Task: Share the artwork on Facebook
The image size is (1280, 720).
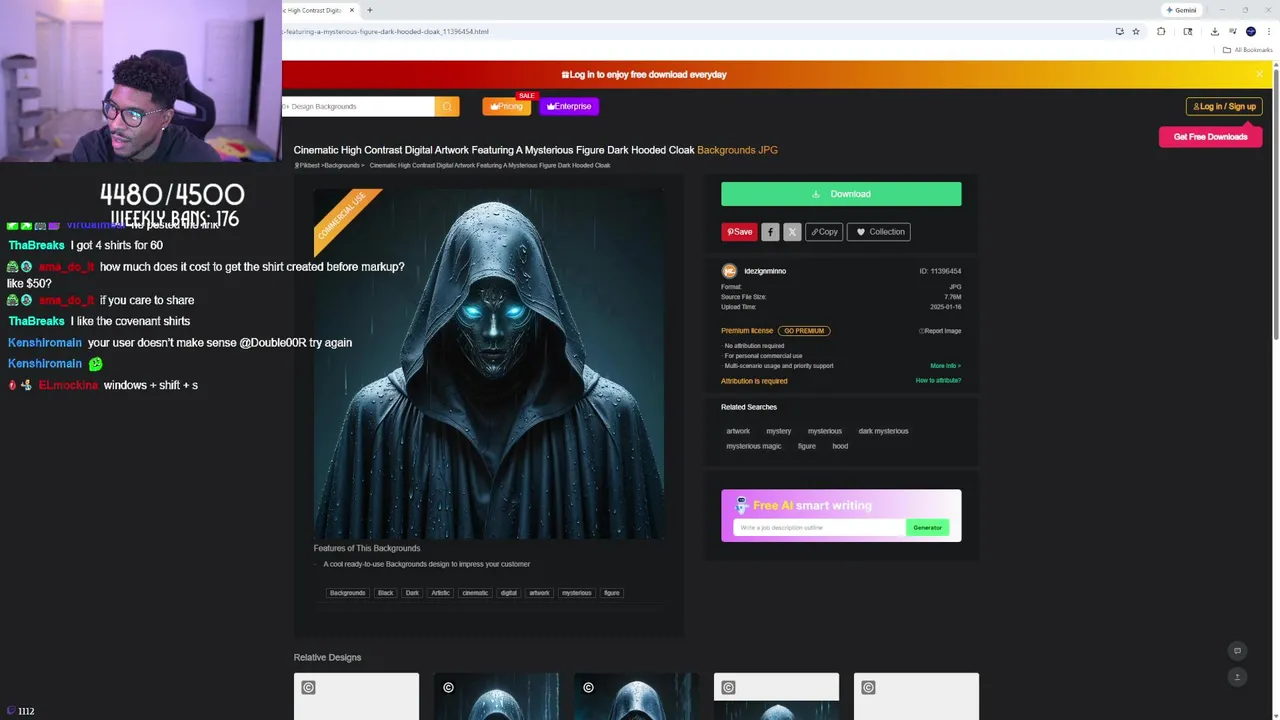Action: pyautogui.click(x=770, y=232)
